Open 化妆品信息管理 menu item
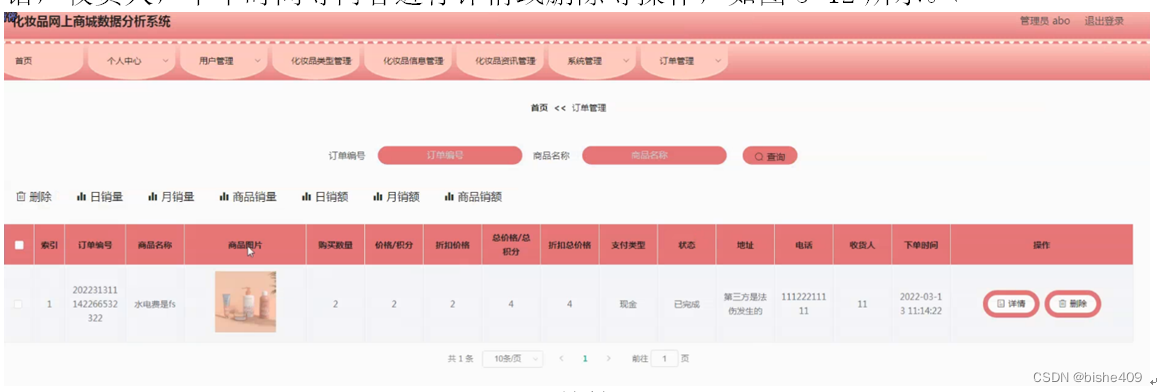 click(x=413, y=61)
